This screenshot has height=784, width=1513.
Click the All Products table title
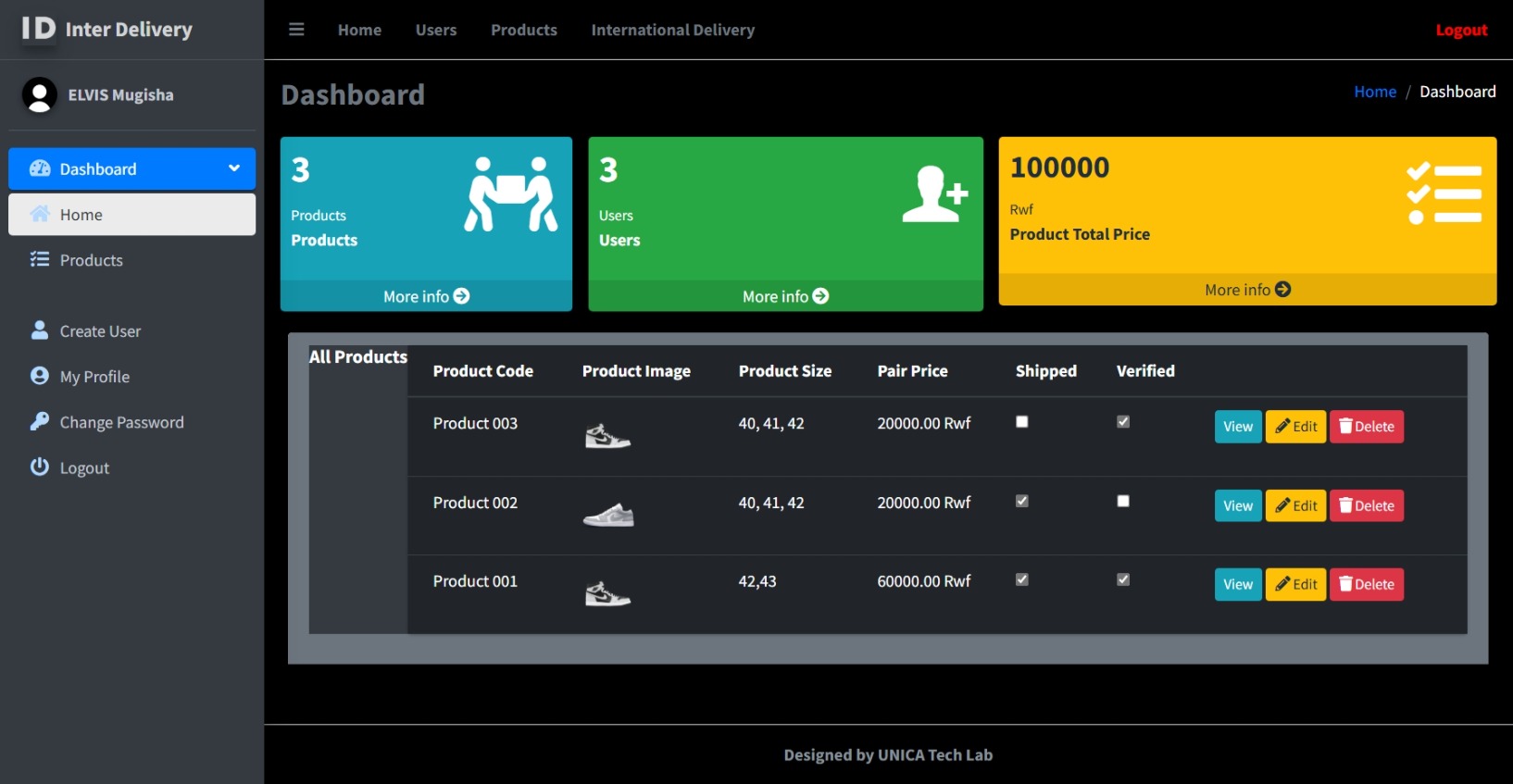(x=358, y=356)
